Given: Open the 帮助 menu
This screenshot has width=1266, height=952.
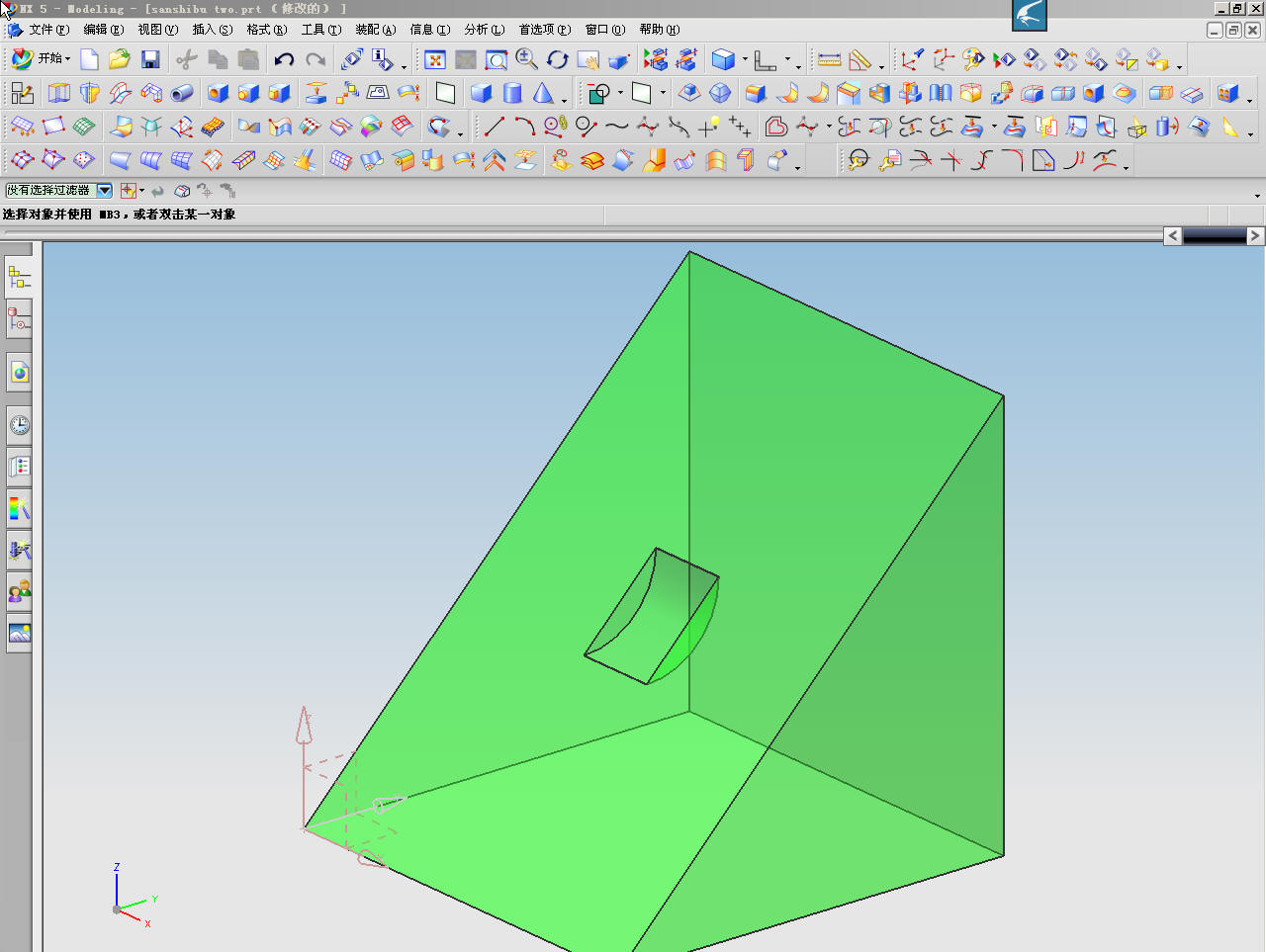Looking at the screenshot, I should pyautogui.click(x=659, y=30).
